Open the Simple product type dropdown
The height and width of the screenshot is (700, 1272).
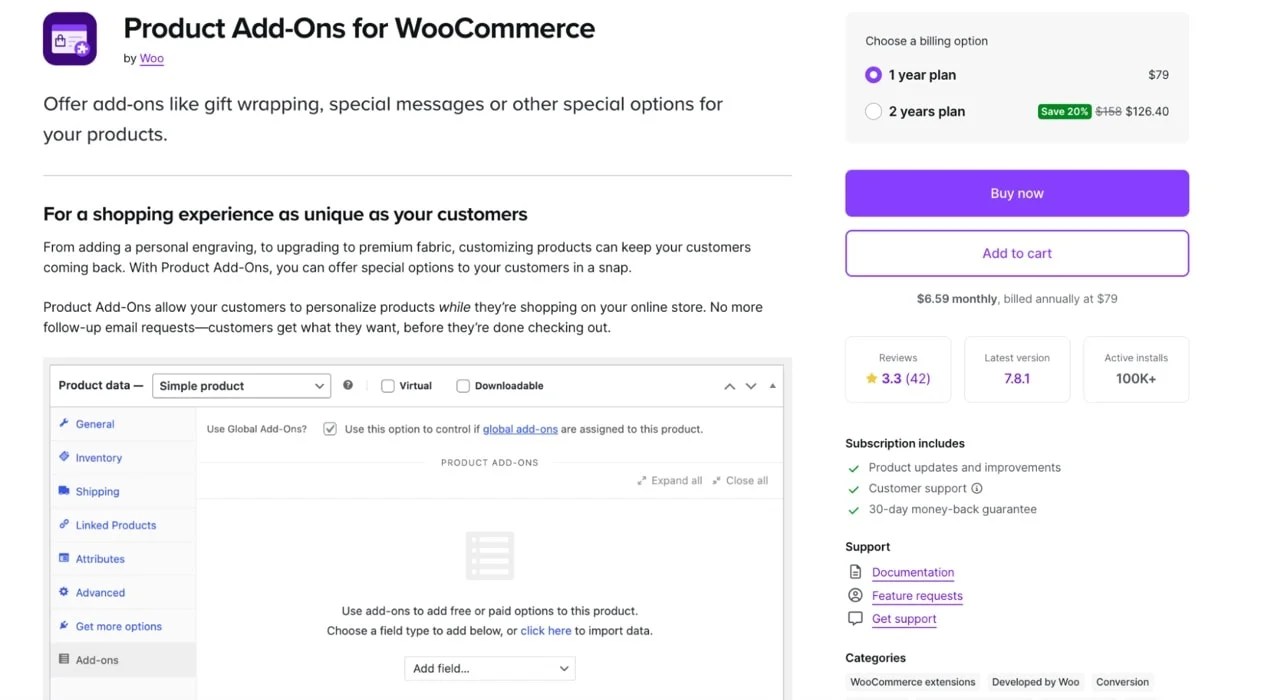pos(241,386)
